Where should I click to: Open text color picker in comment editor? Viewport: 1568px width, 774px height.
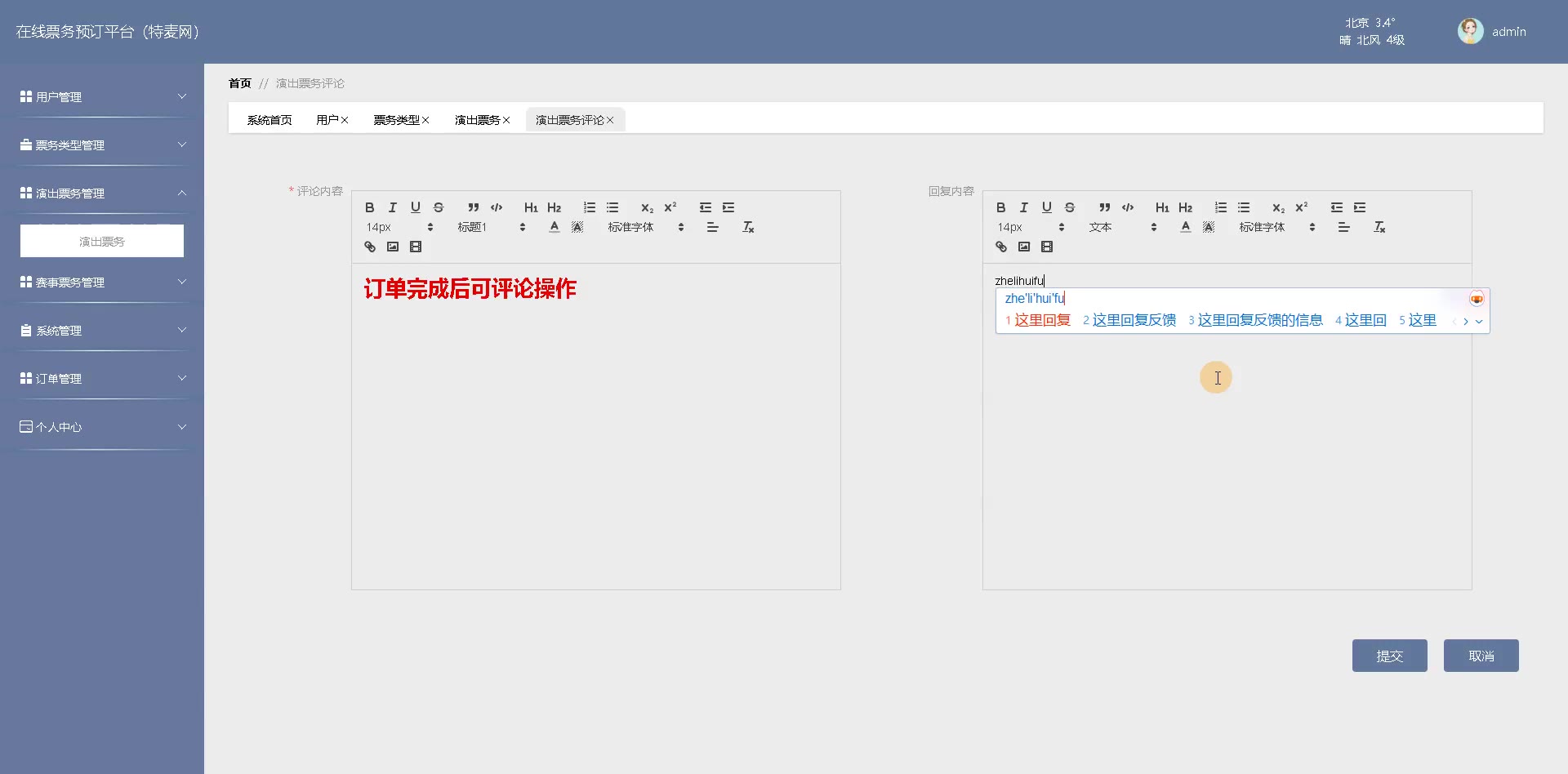coord(555,227)
